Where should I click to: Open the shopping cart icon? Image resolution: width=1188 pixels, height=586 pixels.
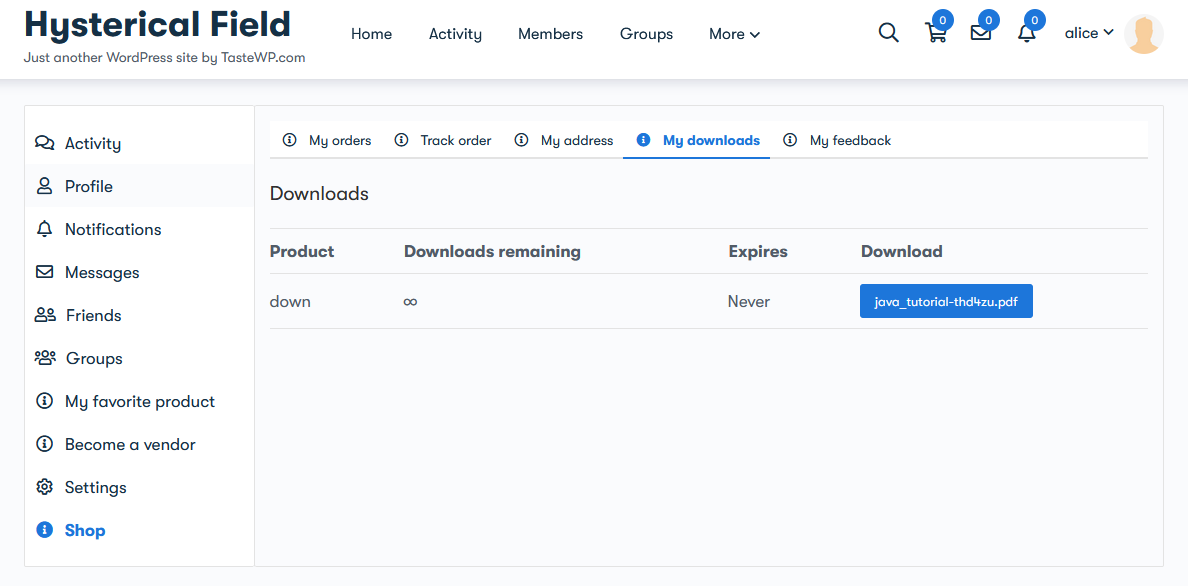[x=936, y=33]
